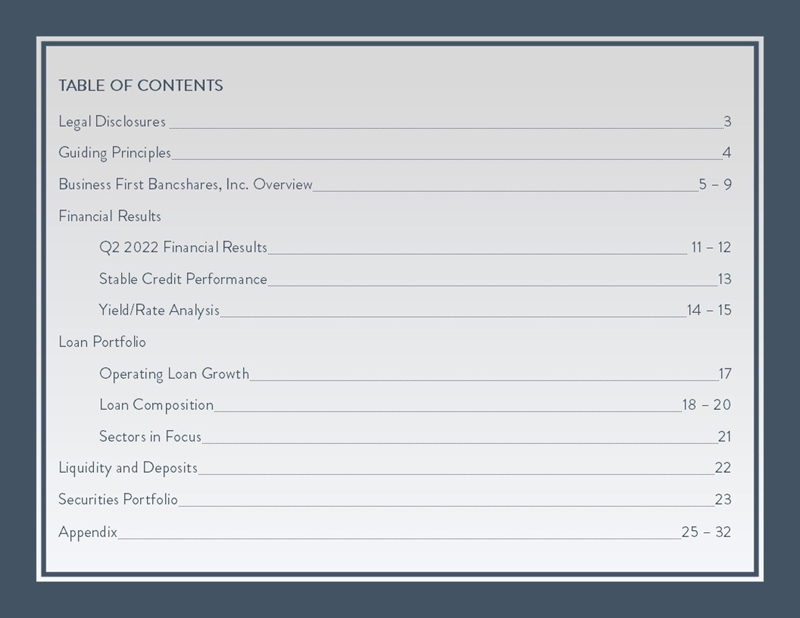
Task: Select Business First Bancshares, Inc. Overview entry
Action: (185, 184)
